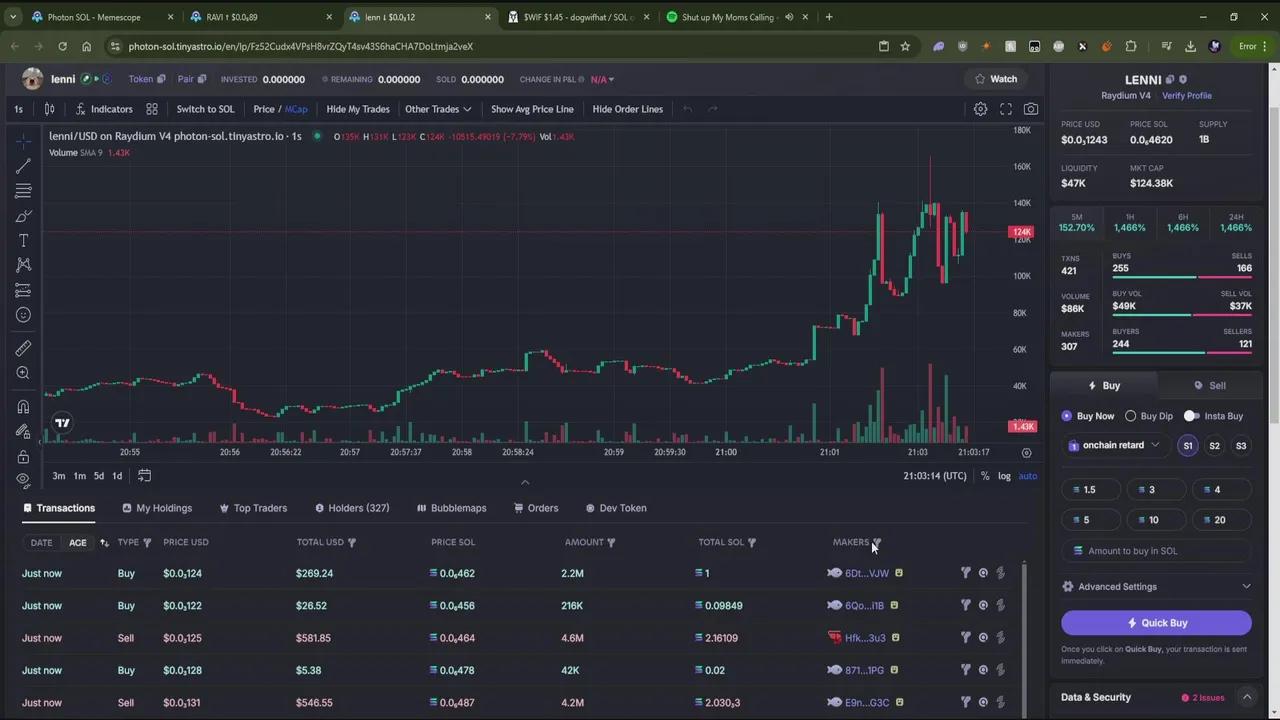This screenshot has width=1280, height=720.
Task: Select the Buy Dip radio option
Action: (1149, 416)
